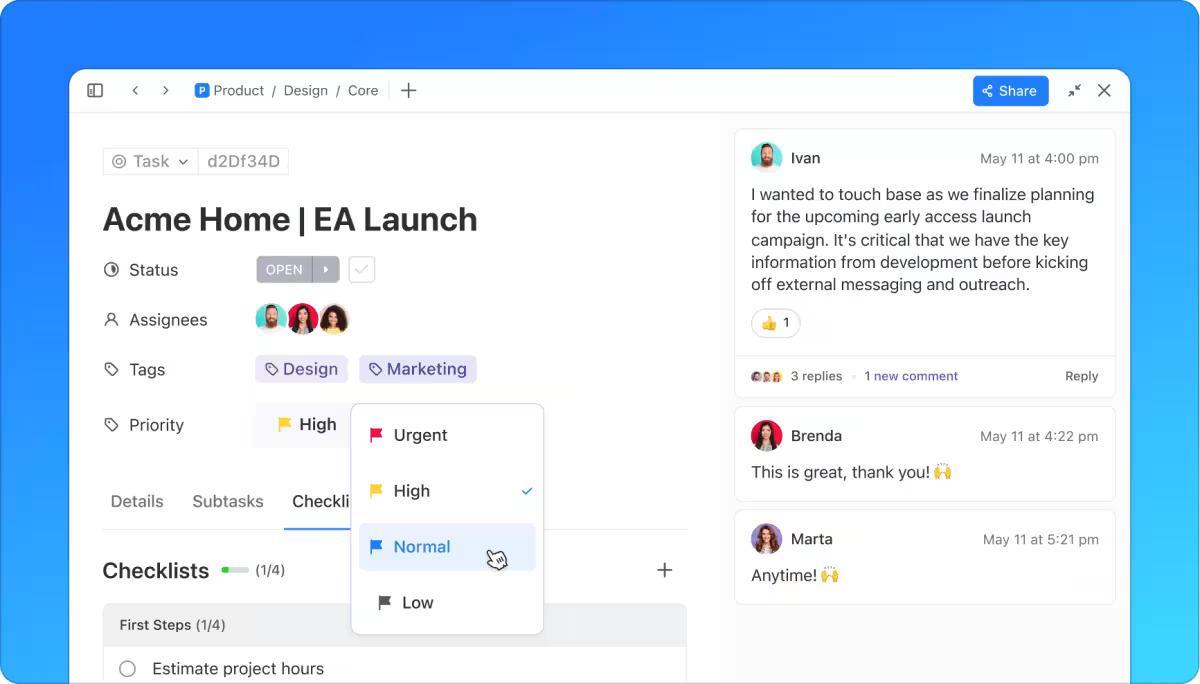Open 3 replies on Ivan's comment
The width and height of the screenshot is (1200, 684).
pos(816,376)
